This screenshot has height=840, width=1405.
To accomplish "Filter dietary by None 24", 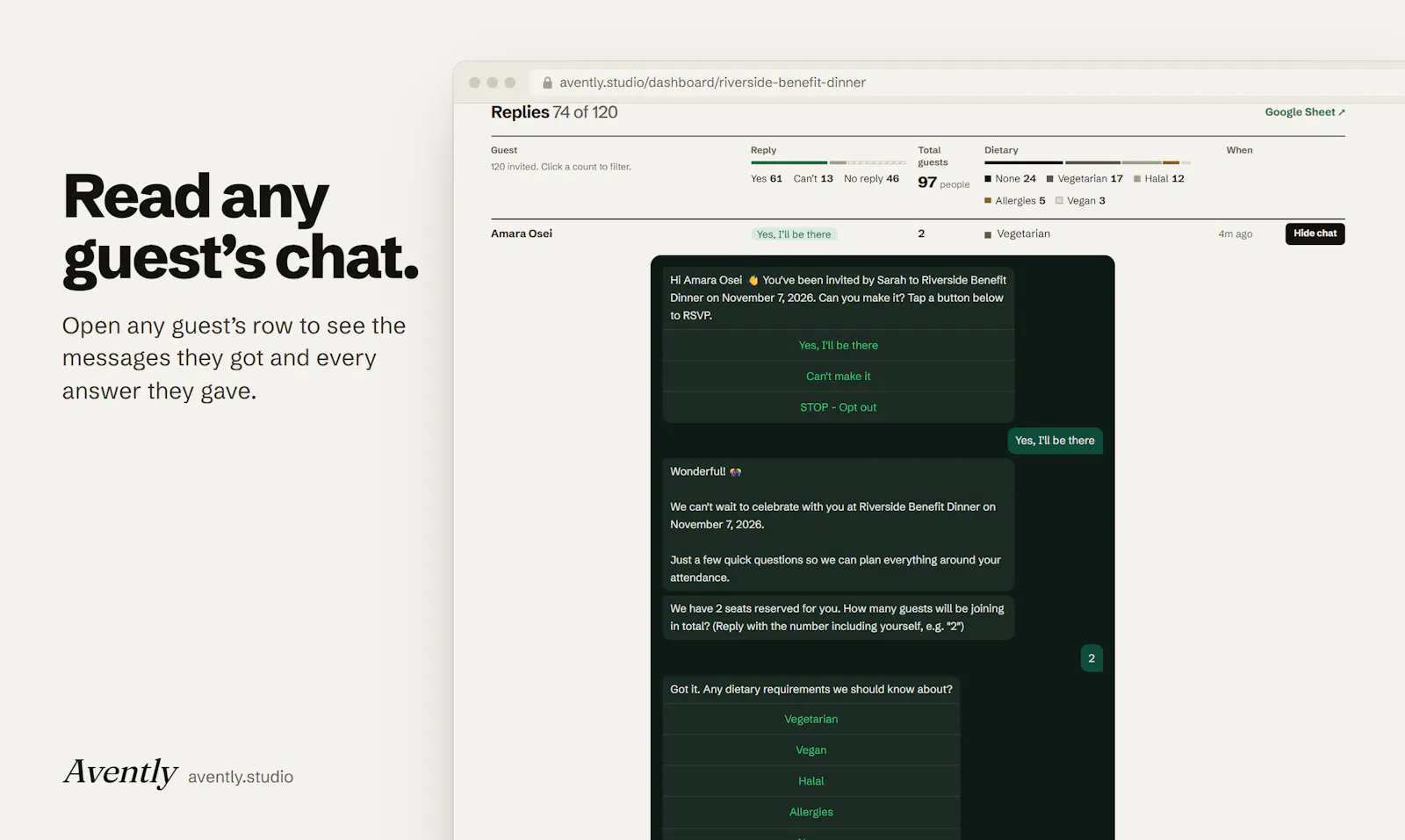I will coord(1010,178).
